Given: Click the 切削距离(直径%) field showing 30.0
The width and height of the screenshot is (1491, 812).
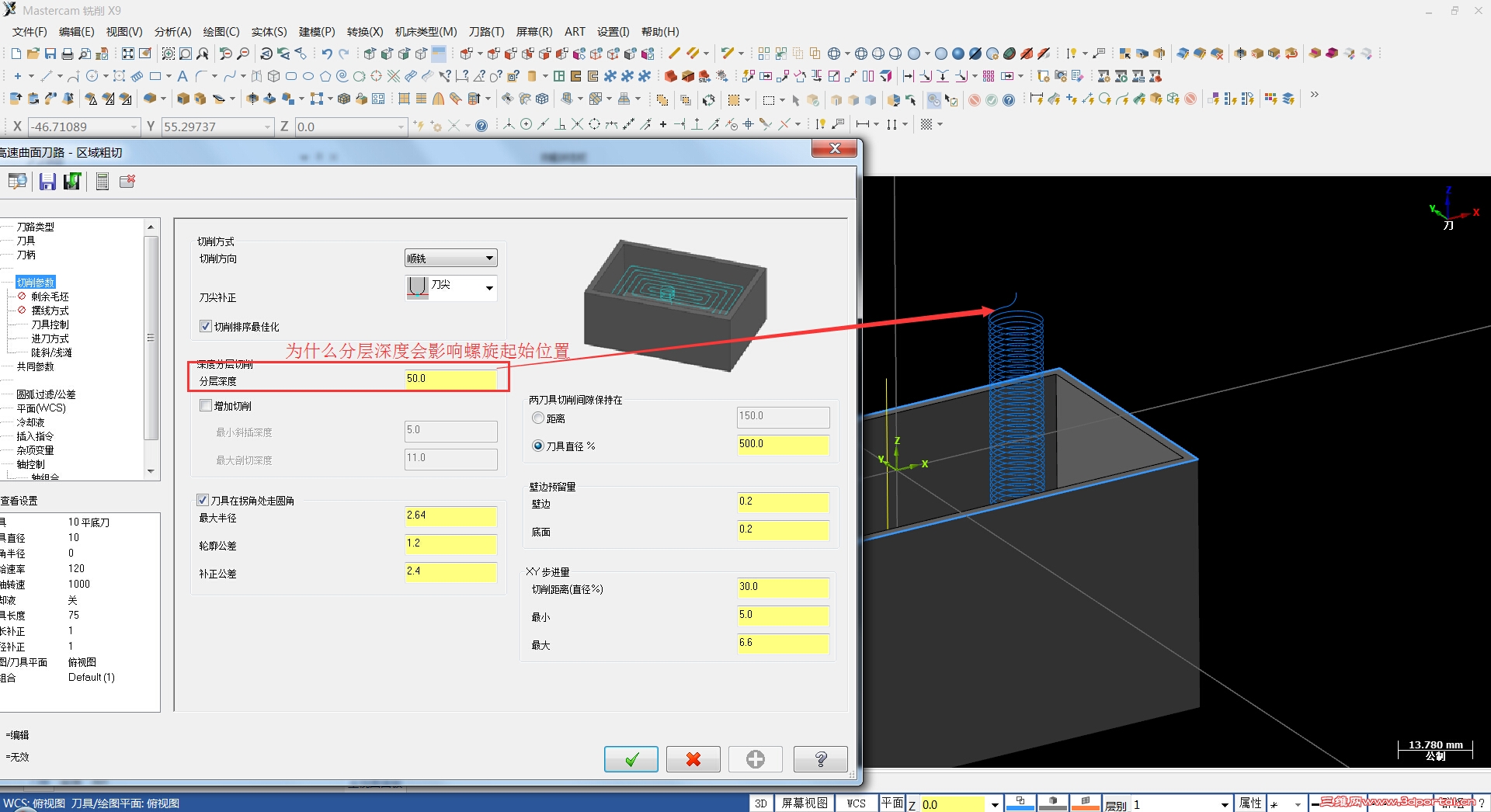Looking at the screenshot, I should point(783,588).
